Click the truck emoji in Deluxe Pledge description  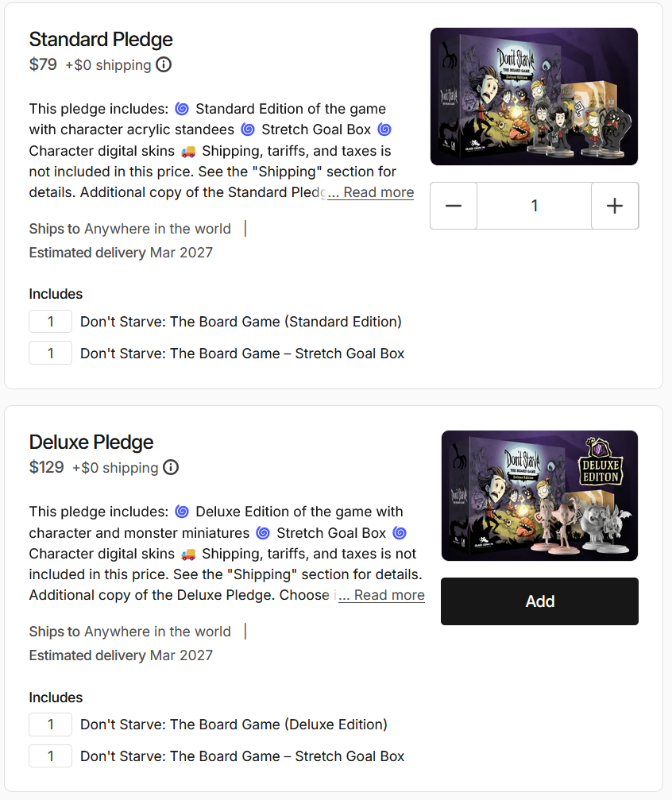[x=188, y=554]
